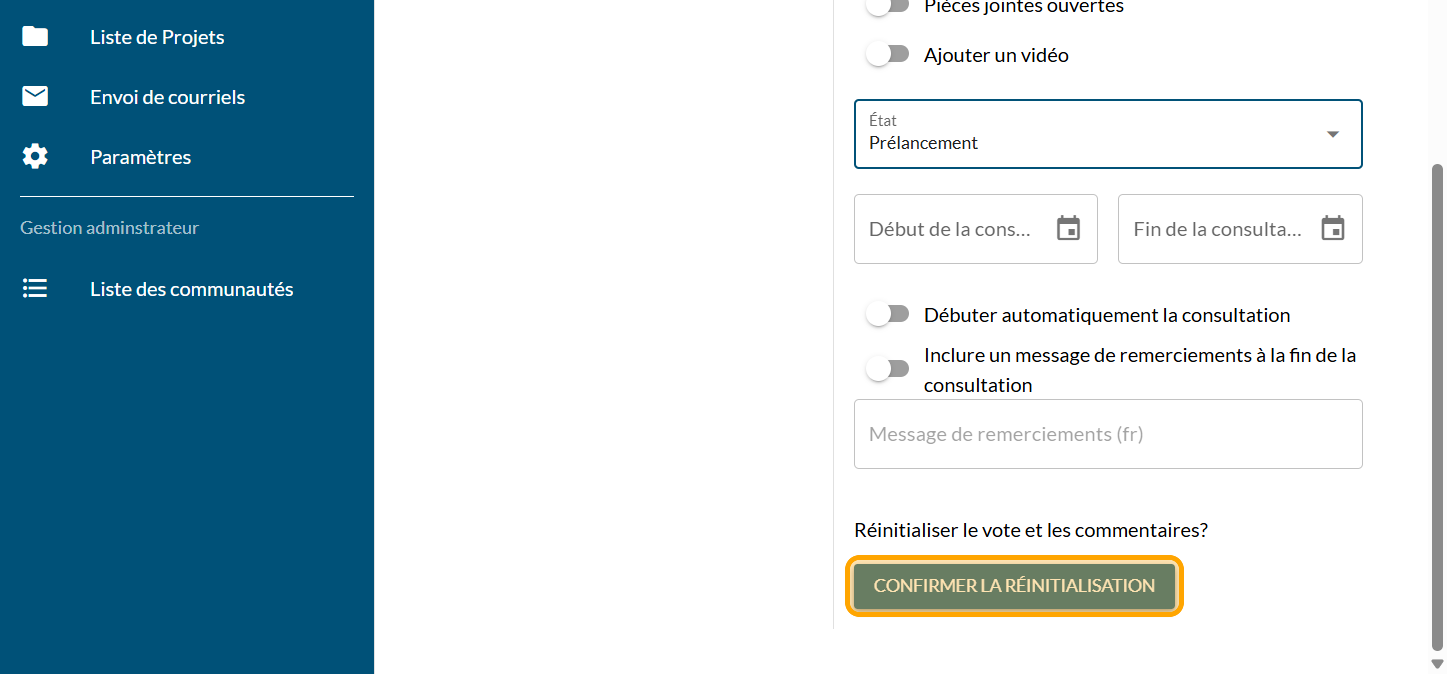Click the Début de la consultation date field
This screenshot has height=674, width=1447.
pyautogui.click(x=950, y=229)
